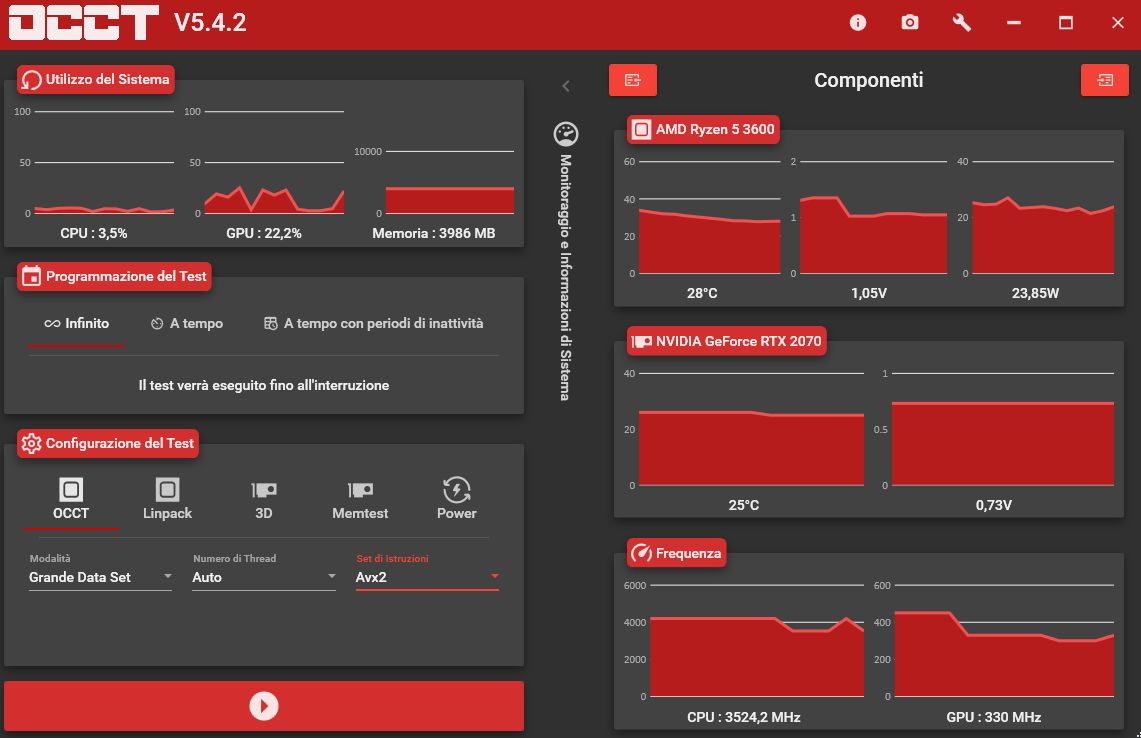Click the Componenti heading text
Image resolution: width=1141 pixels, height=738 pixels.
[x=869, y=80]
